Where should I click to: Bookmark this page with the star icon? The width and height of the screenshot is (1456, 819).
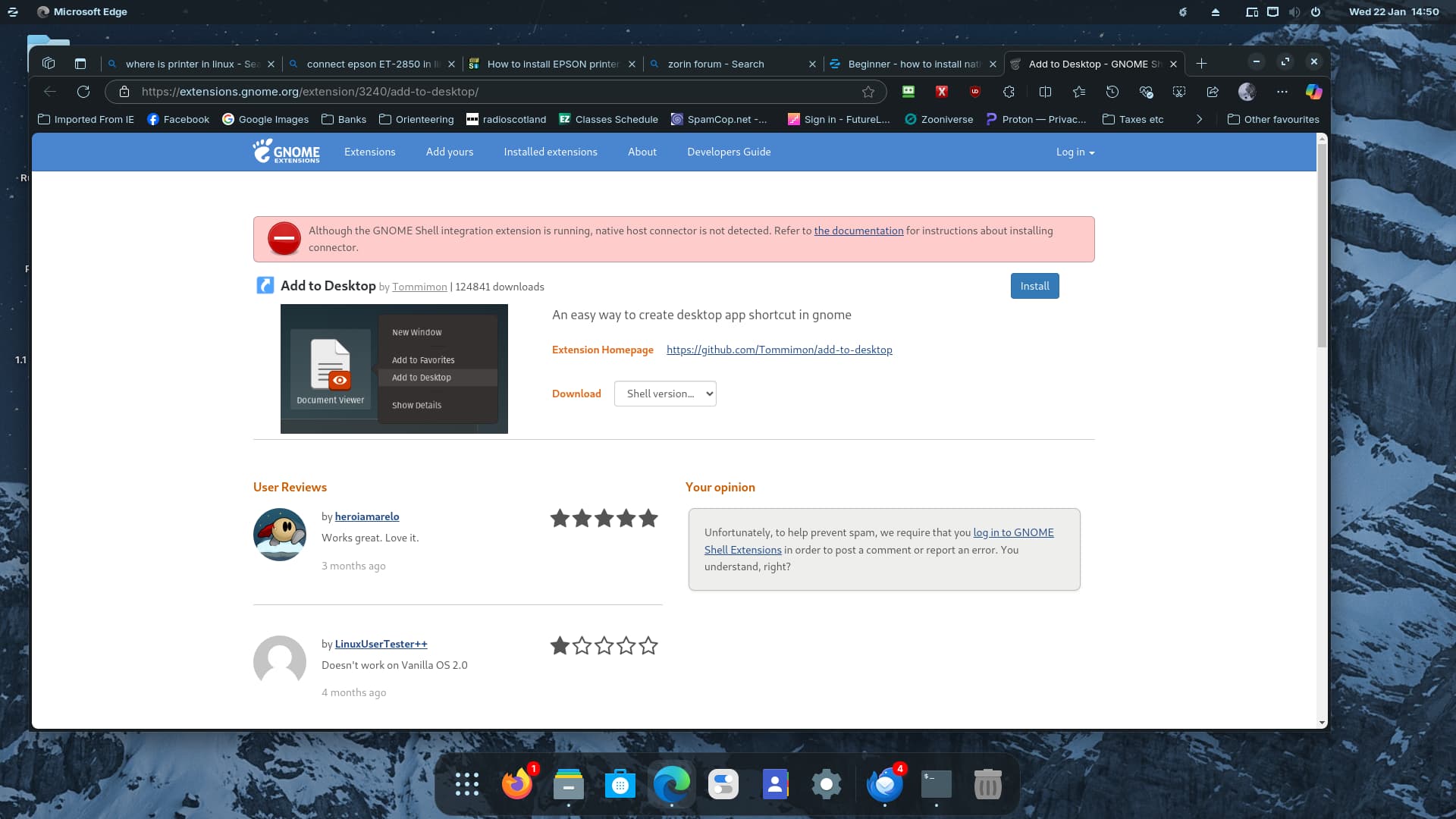868,92
